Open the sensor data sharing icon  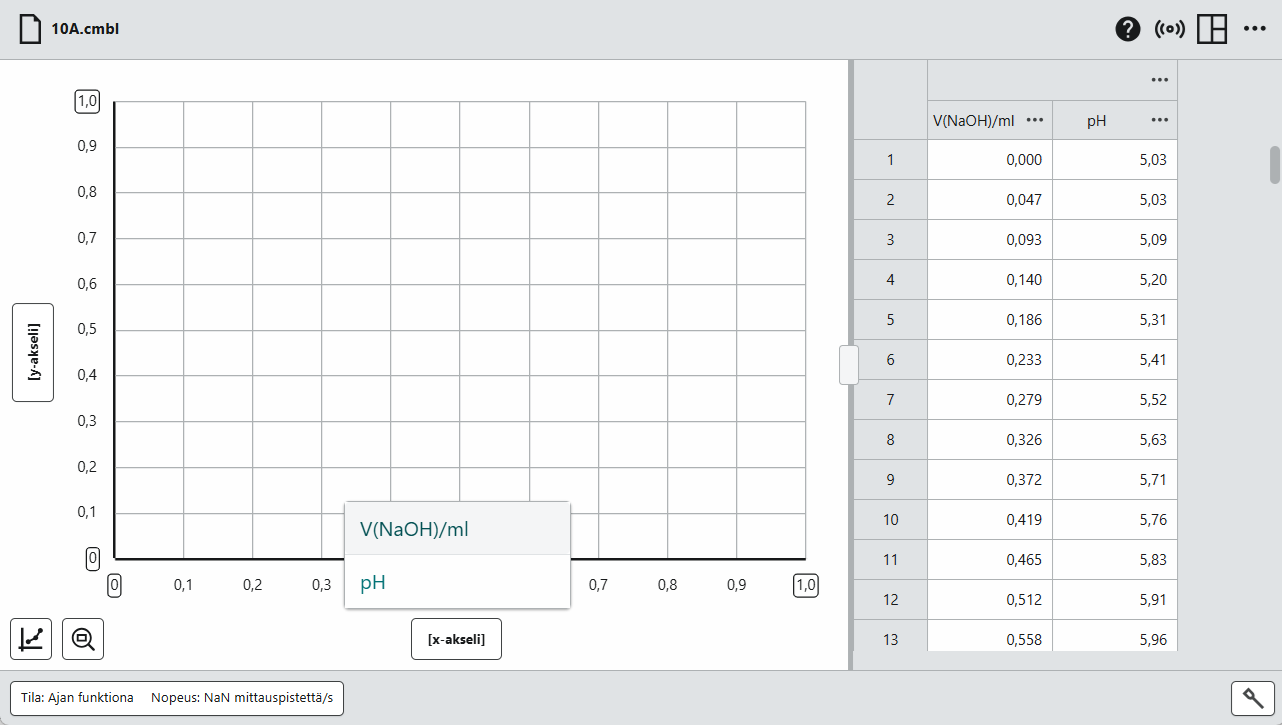click(x=1169, y=29)
